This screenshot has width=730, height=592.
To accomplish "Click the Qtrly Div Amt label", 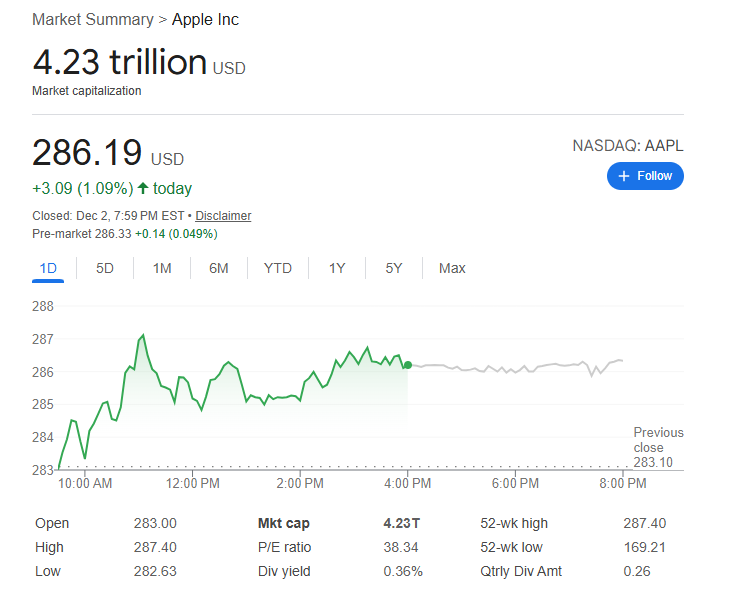I will pyautogui.click(x=521, y=572).
